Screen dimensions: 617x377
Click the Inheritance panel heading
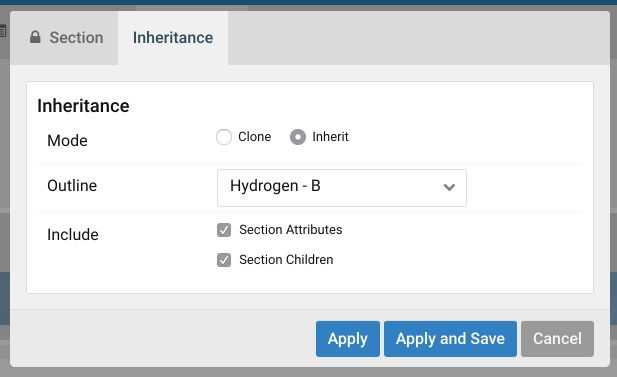pos(83,106)
